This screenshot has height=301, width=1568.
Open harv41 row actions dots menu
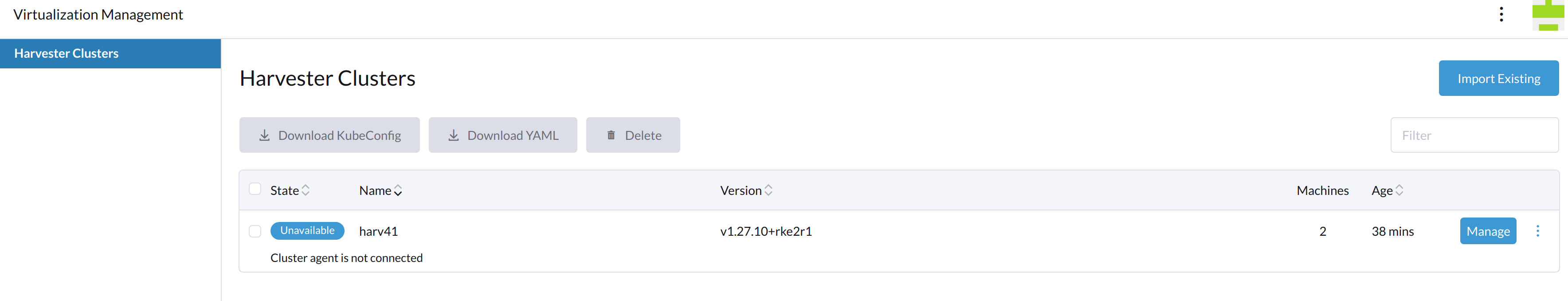pyautogui.click(x=1537, y=231)
